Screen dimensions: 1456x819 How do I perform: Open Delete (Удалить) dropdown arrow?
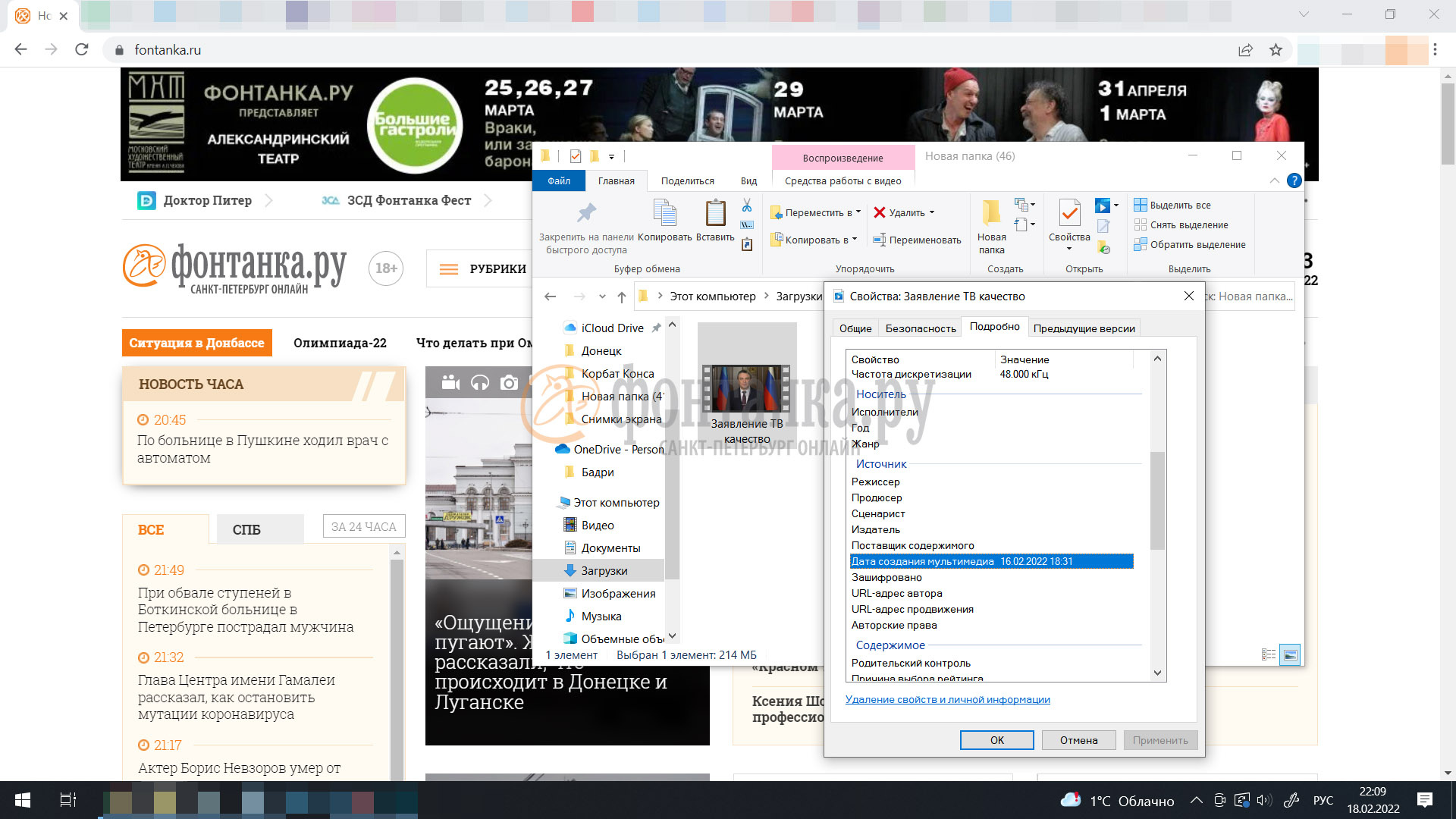click(x=932, y=212)
